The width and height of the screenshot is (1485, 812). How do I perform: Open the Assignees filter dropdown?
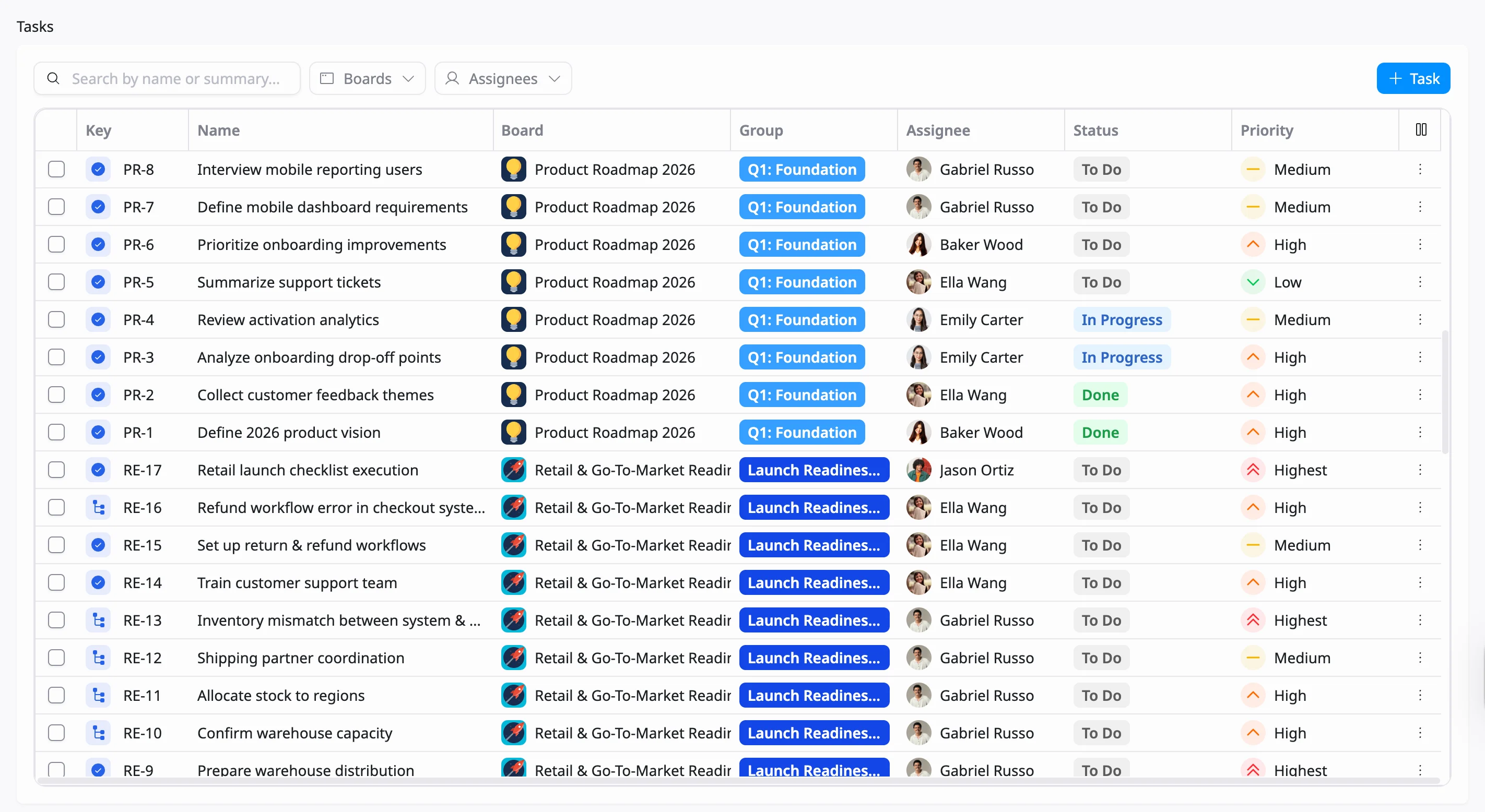[503, 78]
